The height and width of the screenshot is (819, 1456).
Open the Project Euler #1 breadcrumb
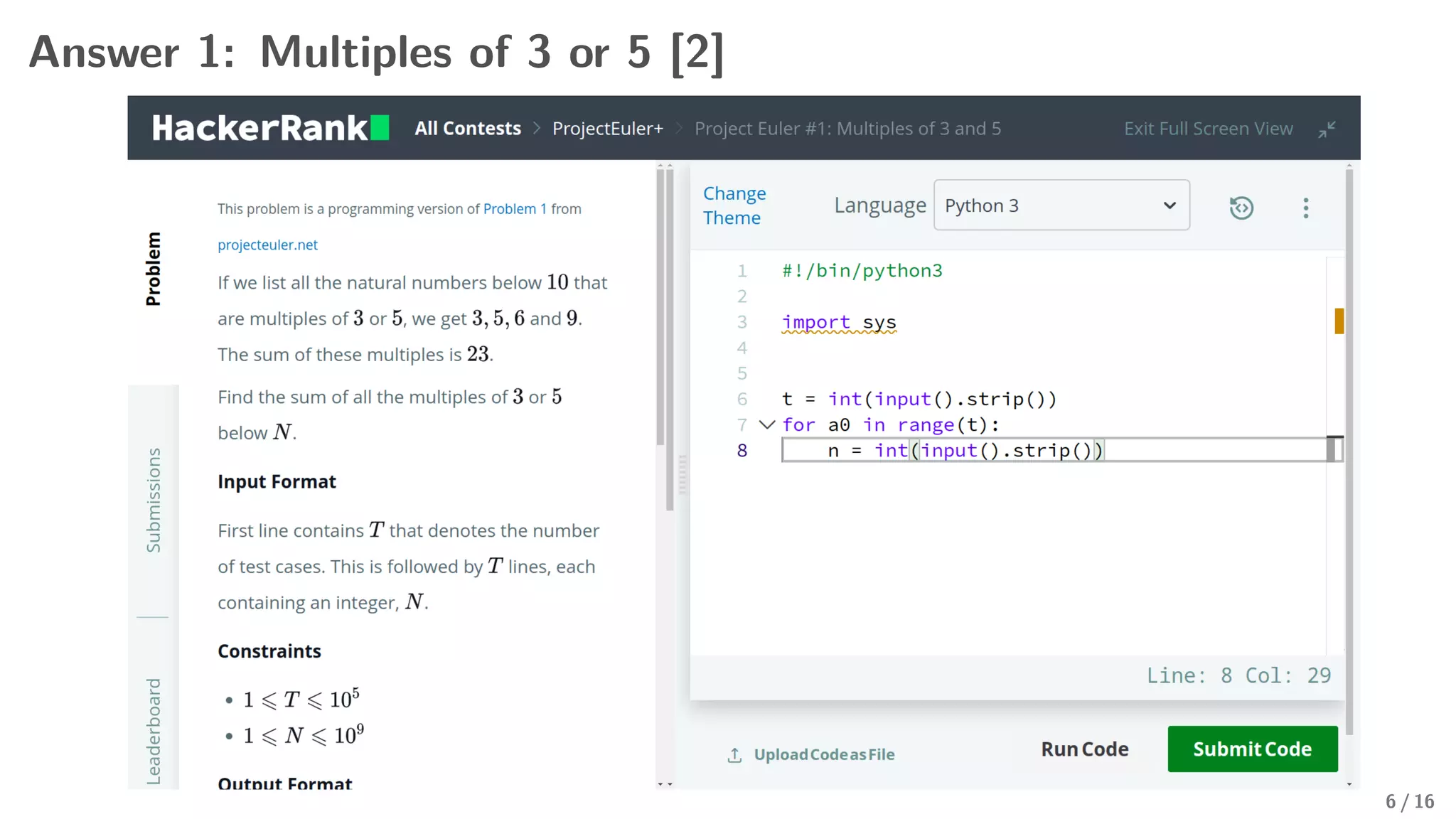tap(847, 129)
